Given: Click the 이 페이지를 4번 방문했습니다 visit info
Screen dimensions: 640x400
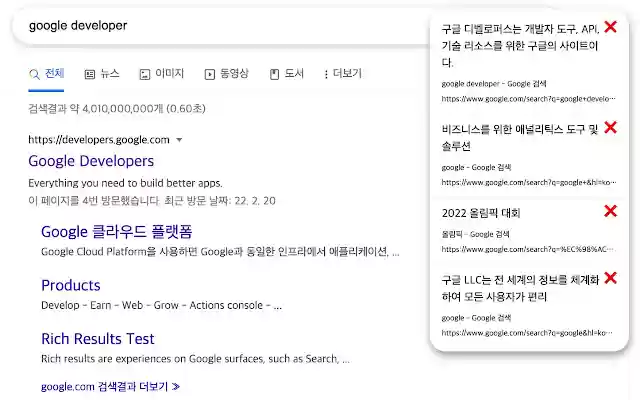Looking at the screenshot, I should point(152,201).
